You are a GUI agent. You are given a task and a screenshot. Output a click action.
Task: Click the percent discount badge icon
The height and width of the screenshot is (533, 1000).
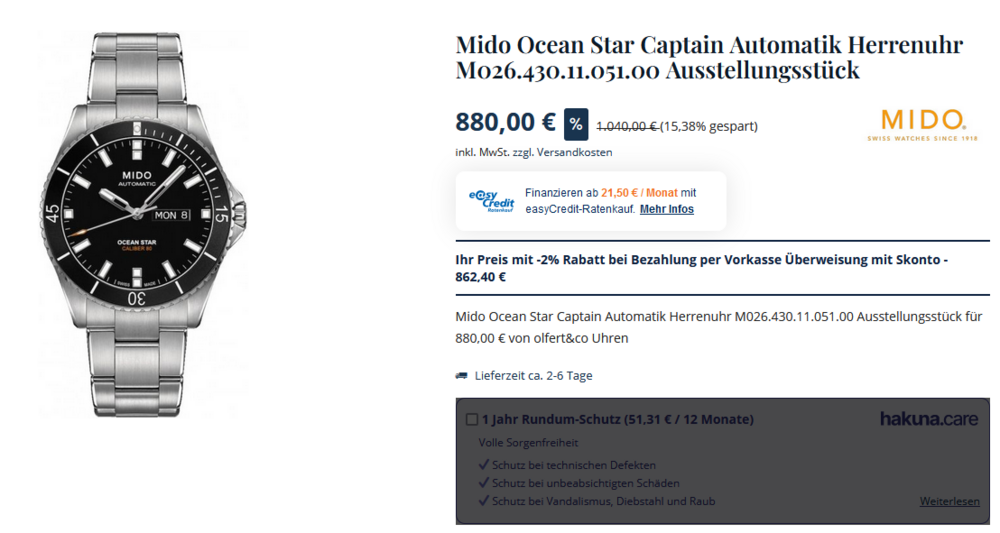click(x=576, y=124)
